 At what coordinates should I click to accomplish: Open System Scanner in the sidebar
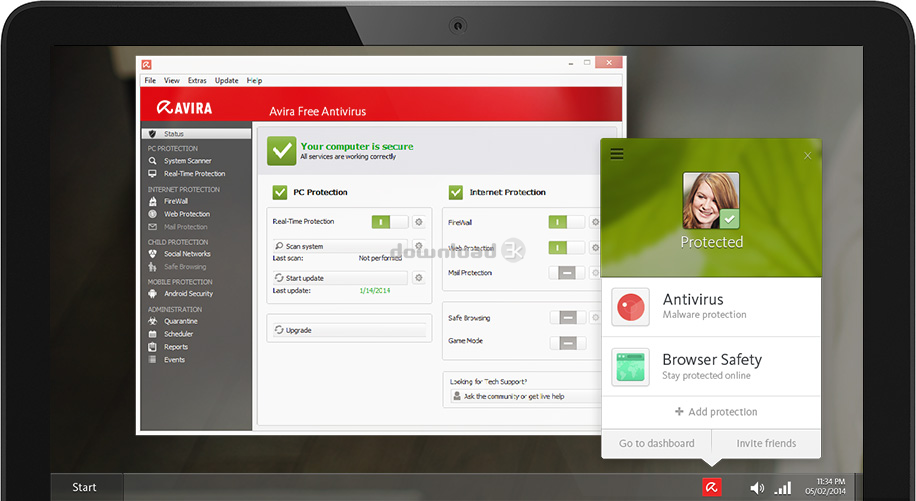click(187, 161)
